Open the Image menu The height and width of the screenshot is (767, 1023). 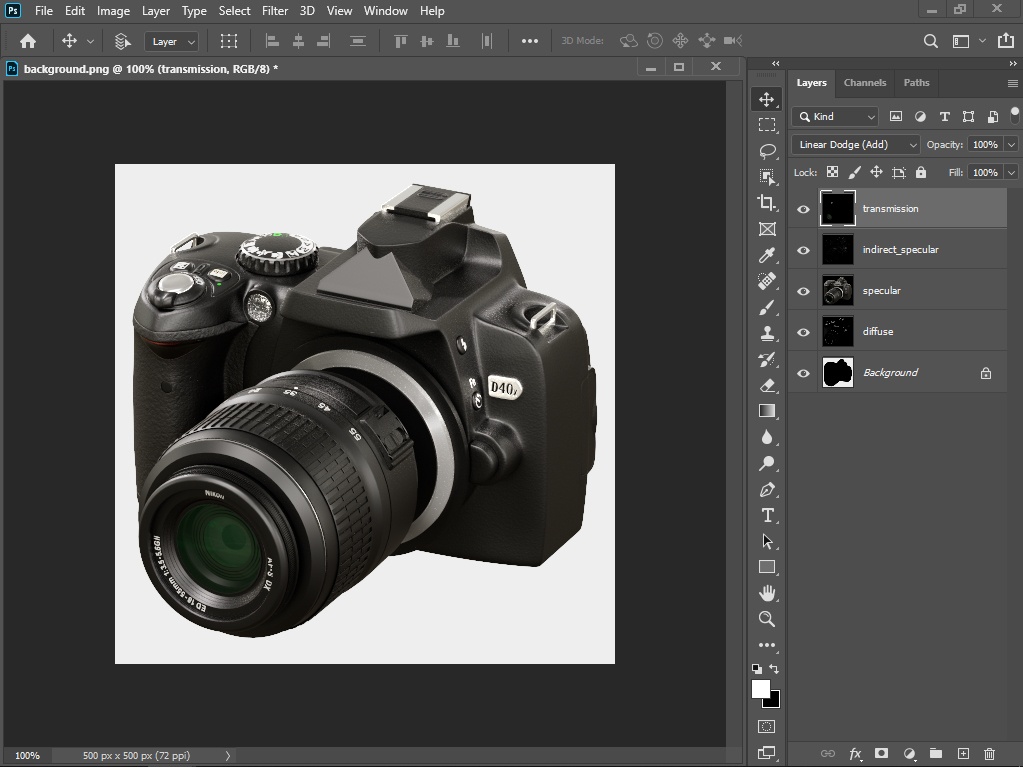click(x=113, y=10)
